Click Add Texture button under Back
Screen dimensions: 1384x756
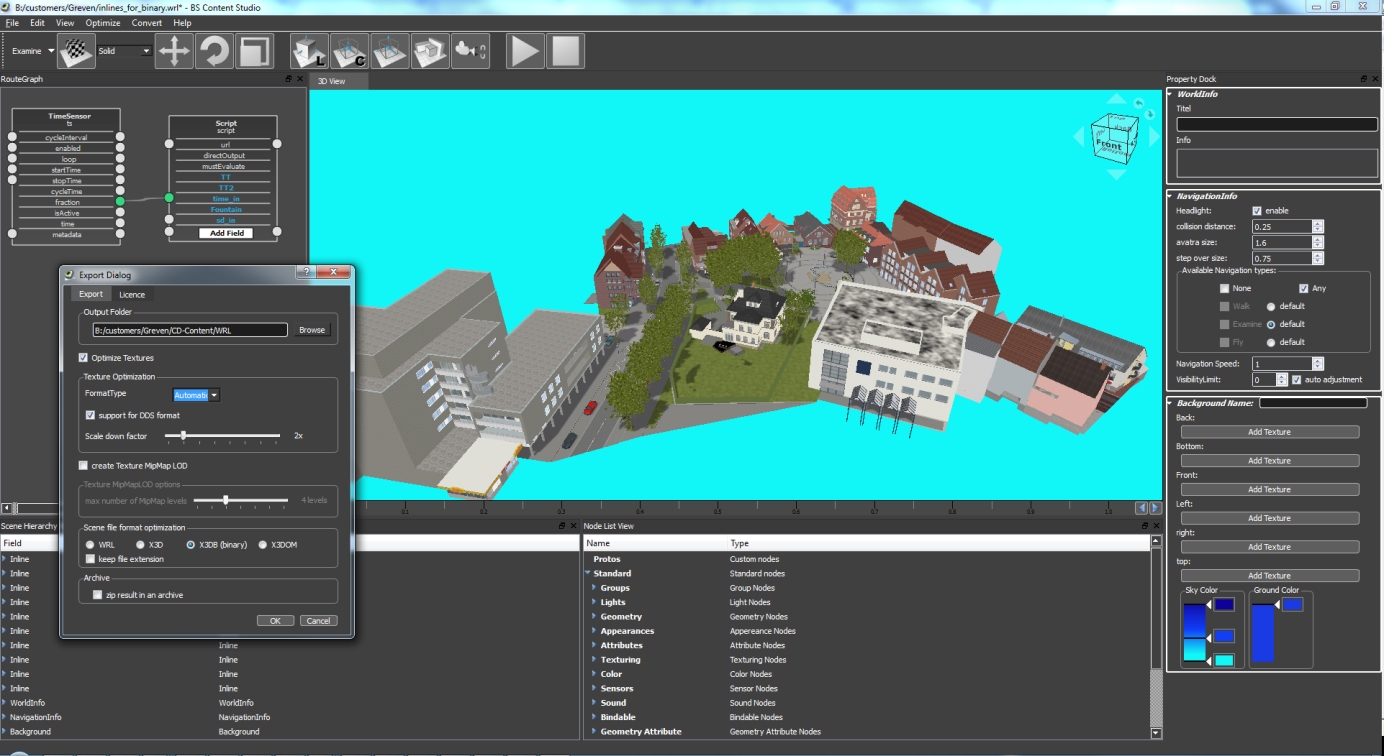click(x=1269, y=432)
